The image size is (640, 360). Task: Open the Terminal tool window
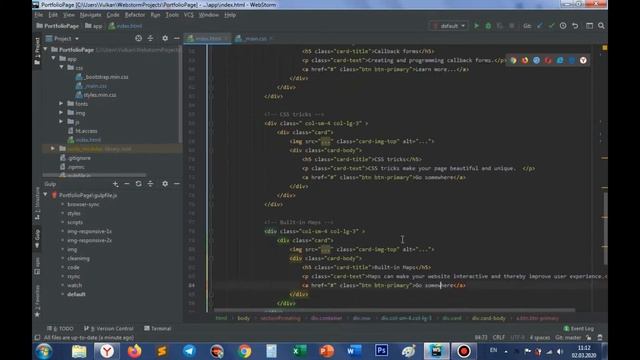point(158,329)
